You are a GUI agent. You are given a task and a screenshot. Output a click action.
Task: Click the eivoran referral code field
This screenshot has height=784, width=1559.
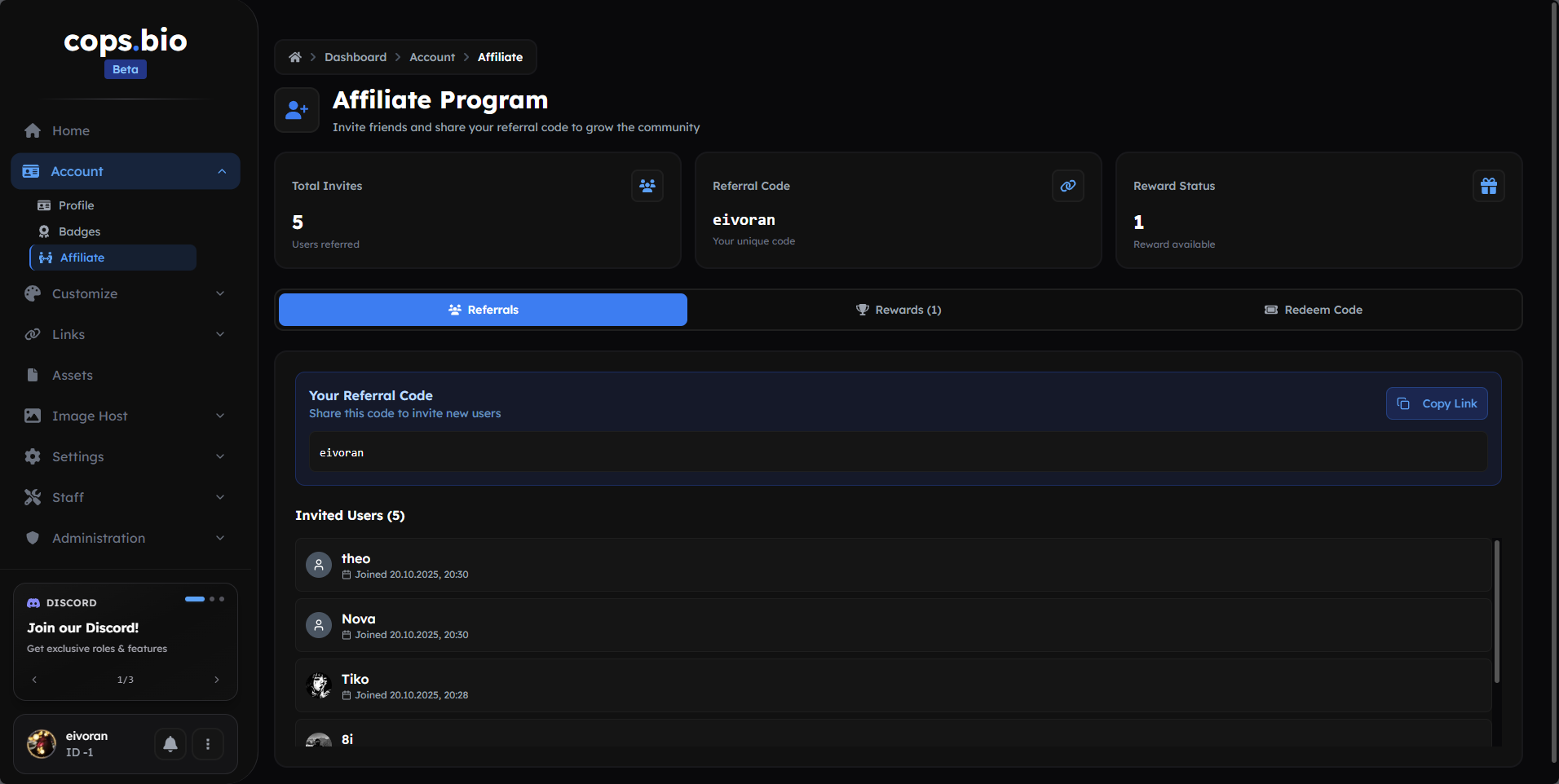click(898, 452)
